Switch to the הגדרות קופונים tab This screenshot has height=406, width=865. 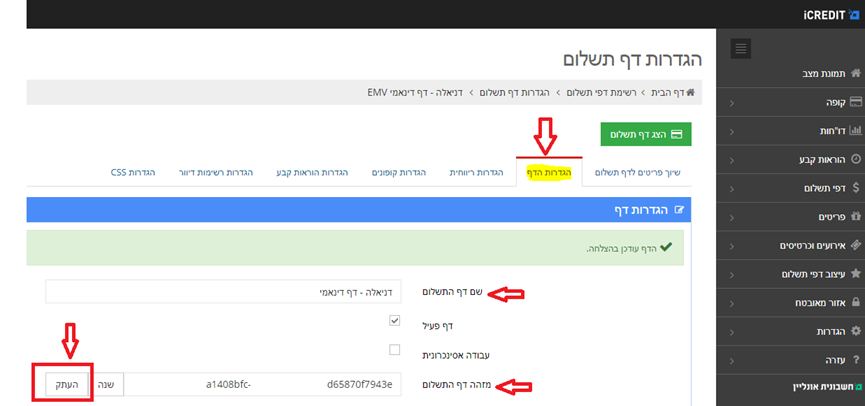pyautogui.click(x=398, y=173)
